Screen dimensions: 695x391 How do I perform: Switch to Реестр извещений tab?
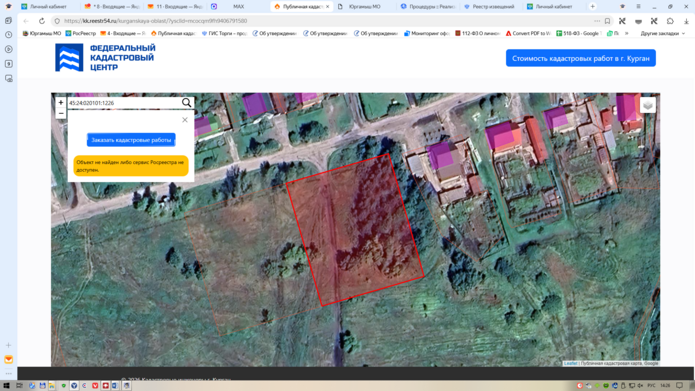[489, 6]
